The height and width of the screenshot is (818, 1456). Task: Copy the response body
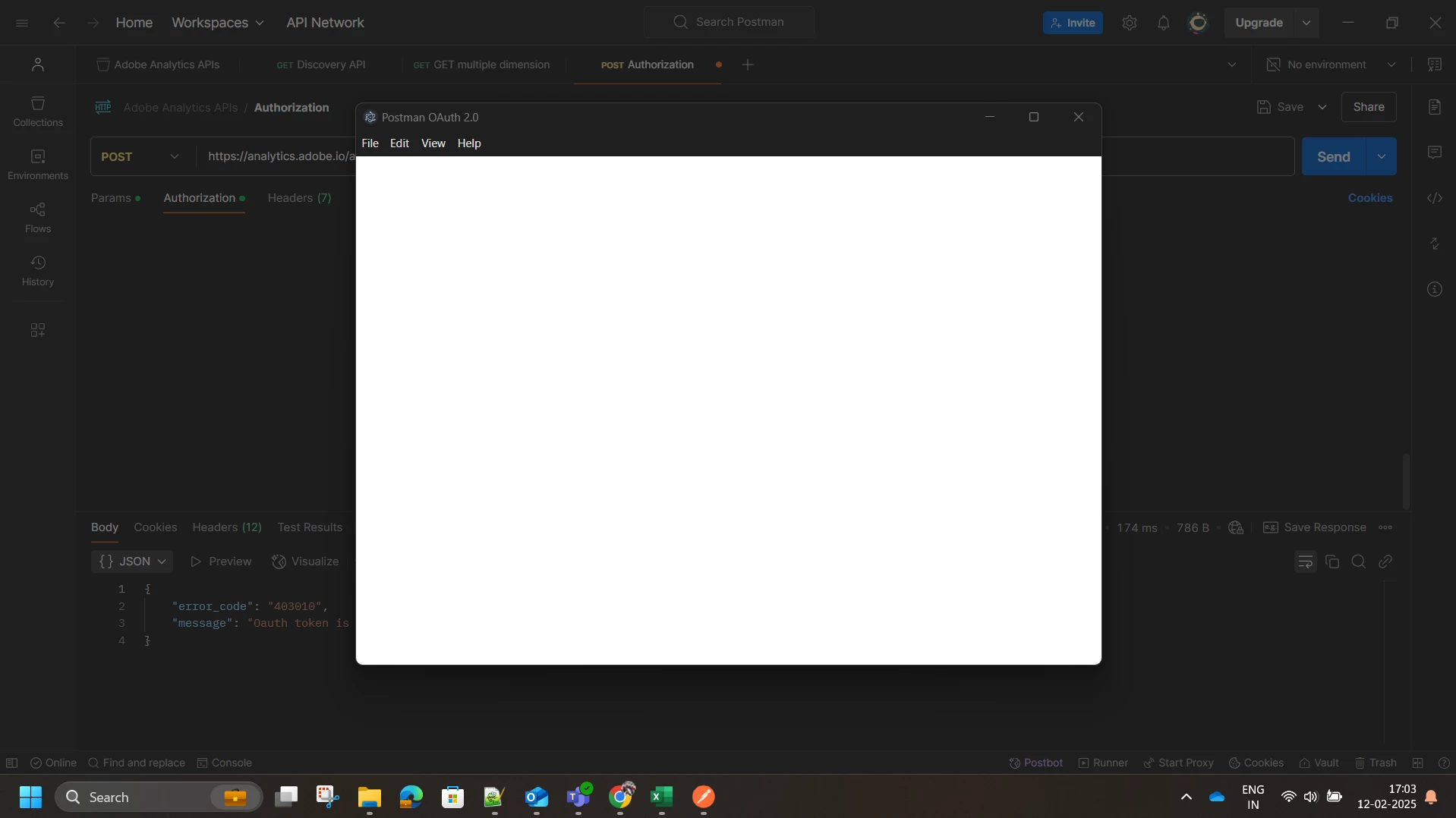coord(1332,562)
